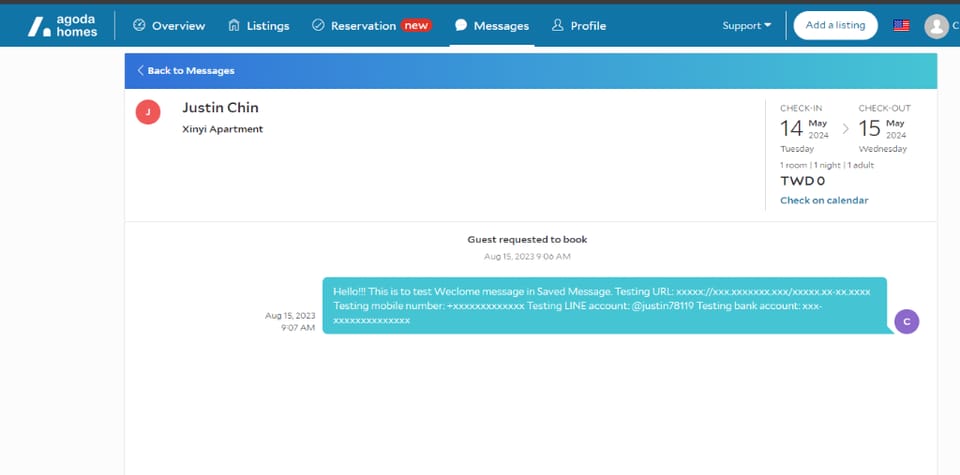Screen dimensions: 960x475
Task: Click the check-out date 15 May
Action: click(x=882, y=129)
